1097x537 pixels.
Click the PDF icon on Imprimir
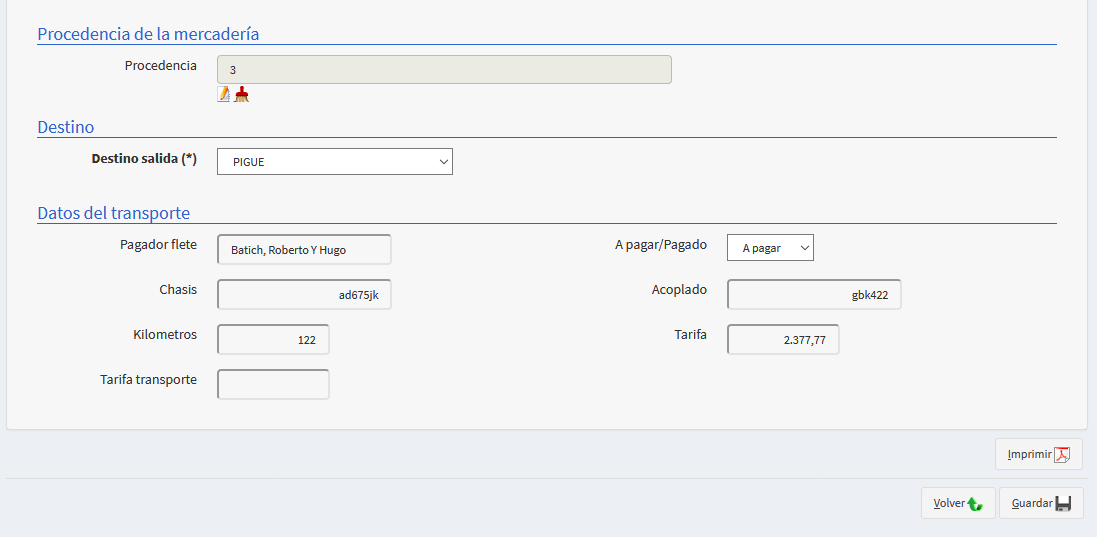[x=1062, y=454]
